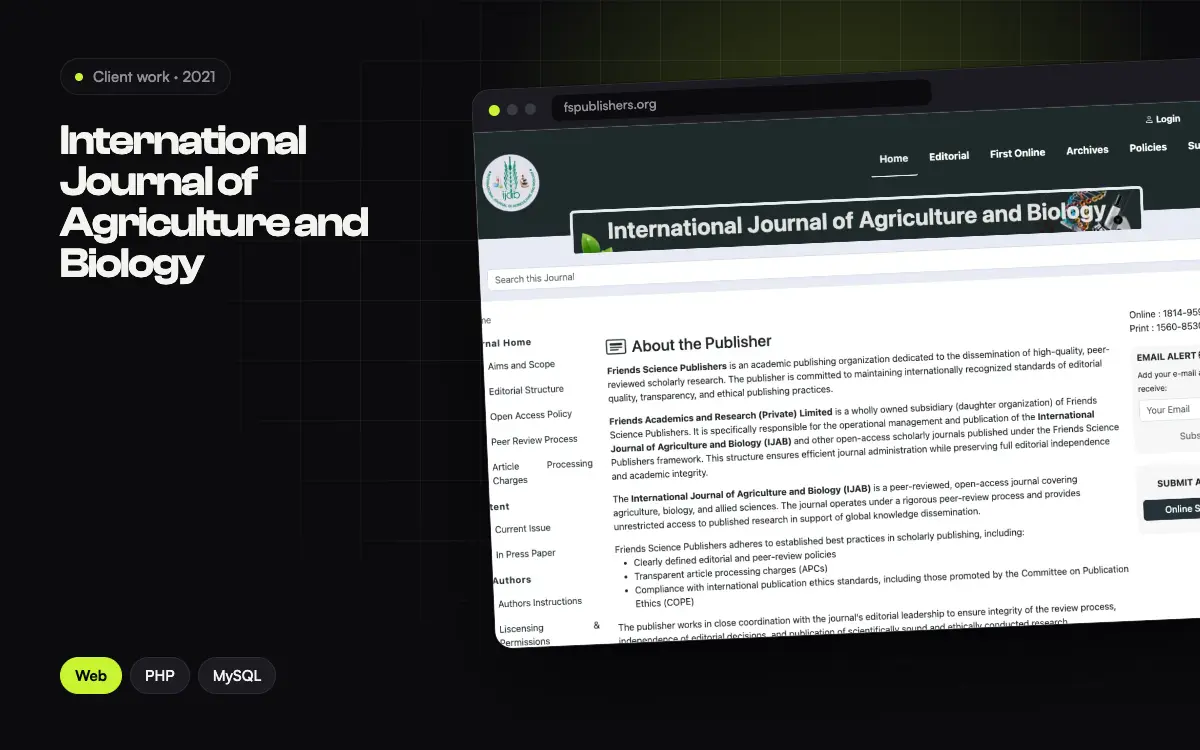Open Peer Review Process sidebar link
Screen dimensions: 1200x750
click(534, 440)
